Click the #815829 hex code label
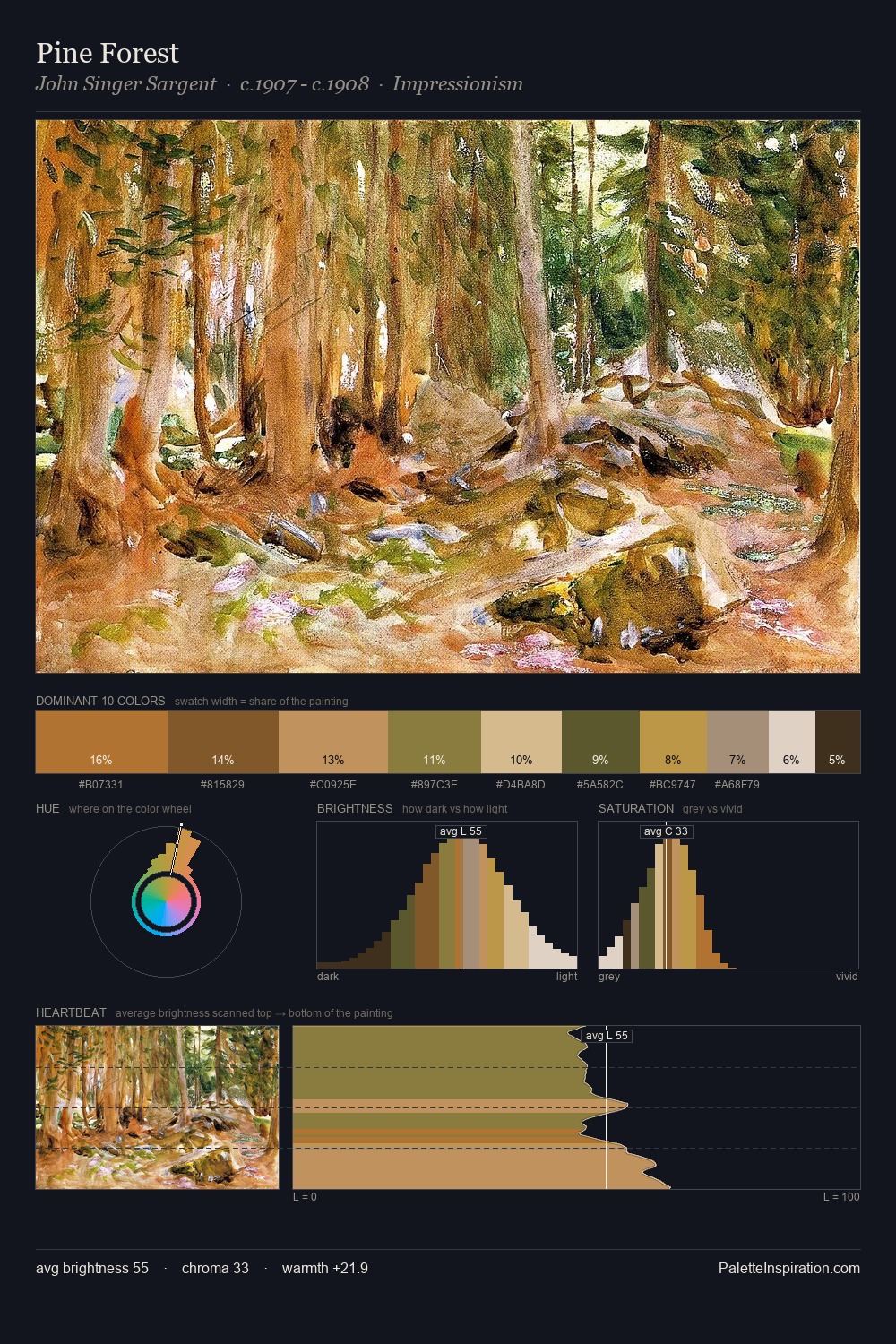896x1344 pixels. click(222, 785)
